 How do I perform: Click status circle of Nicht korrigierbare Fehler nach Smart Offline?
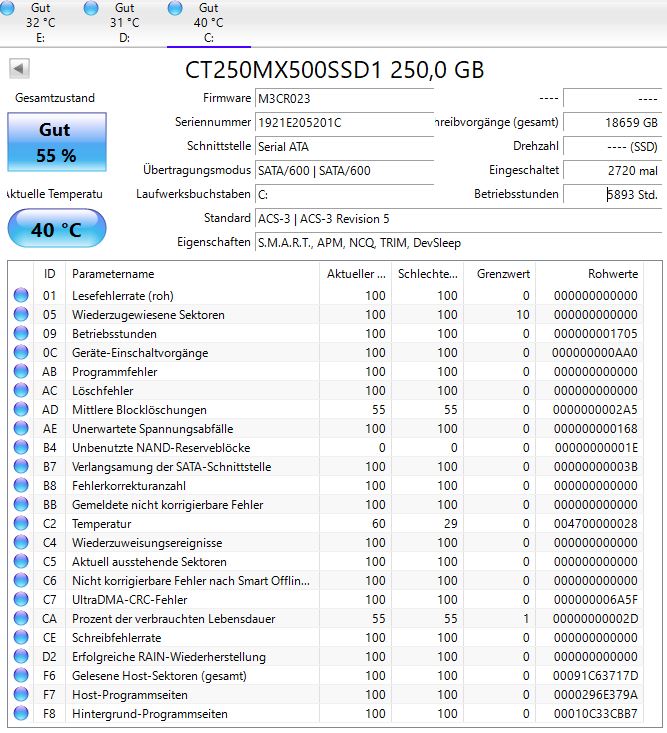click(21, 581)
